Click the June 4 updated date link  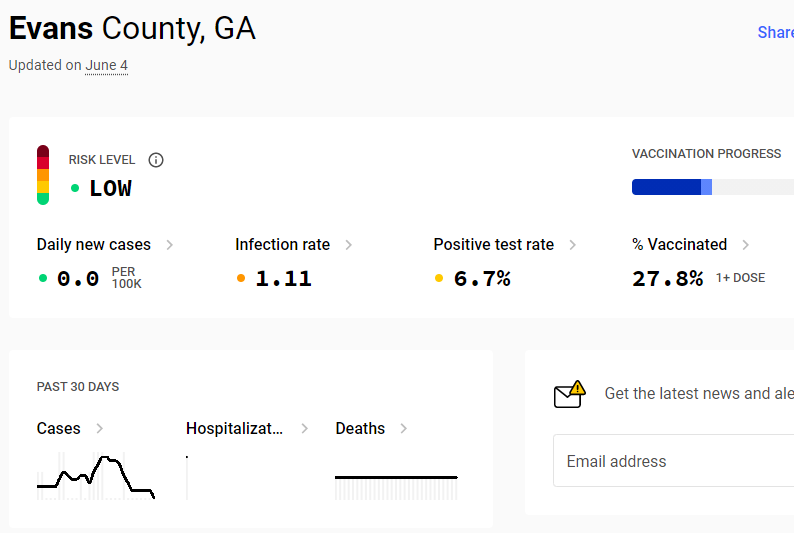coord(106,66)
